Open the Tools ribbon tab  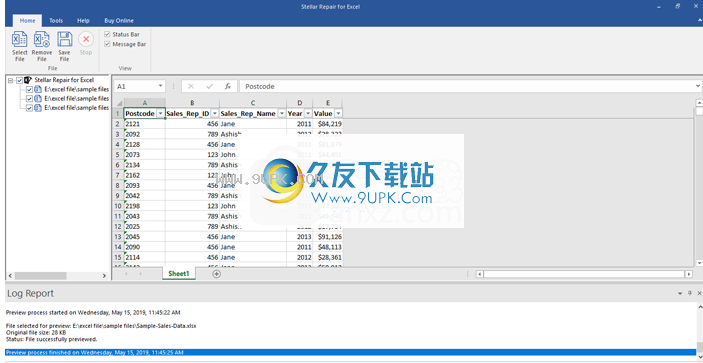pos(56,21)
